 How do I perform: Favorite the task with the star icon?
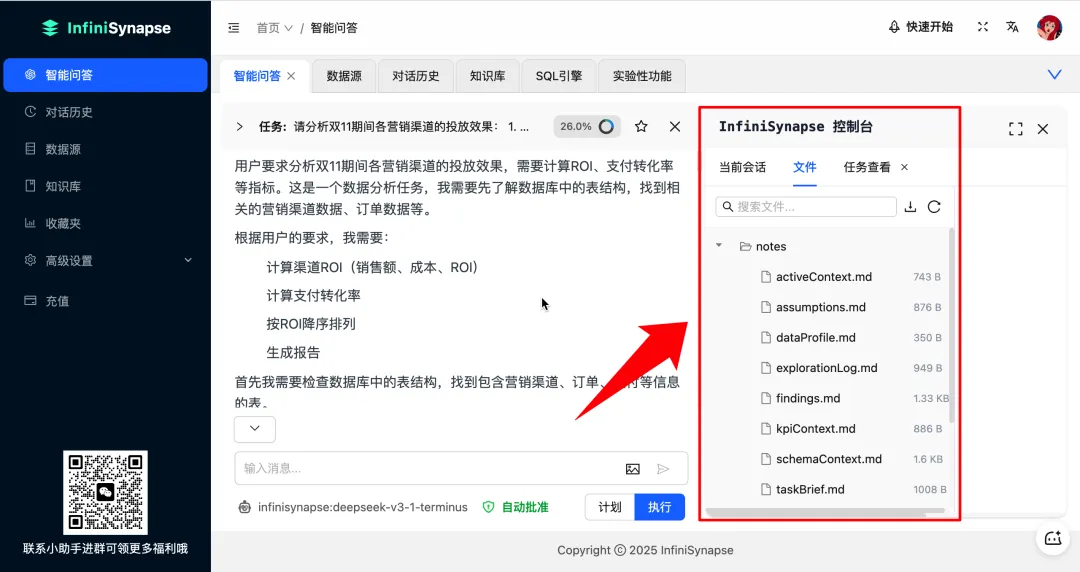click(x=641, y=126)
